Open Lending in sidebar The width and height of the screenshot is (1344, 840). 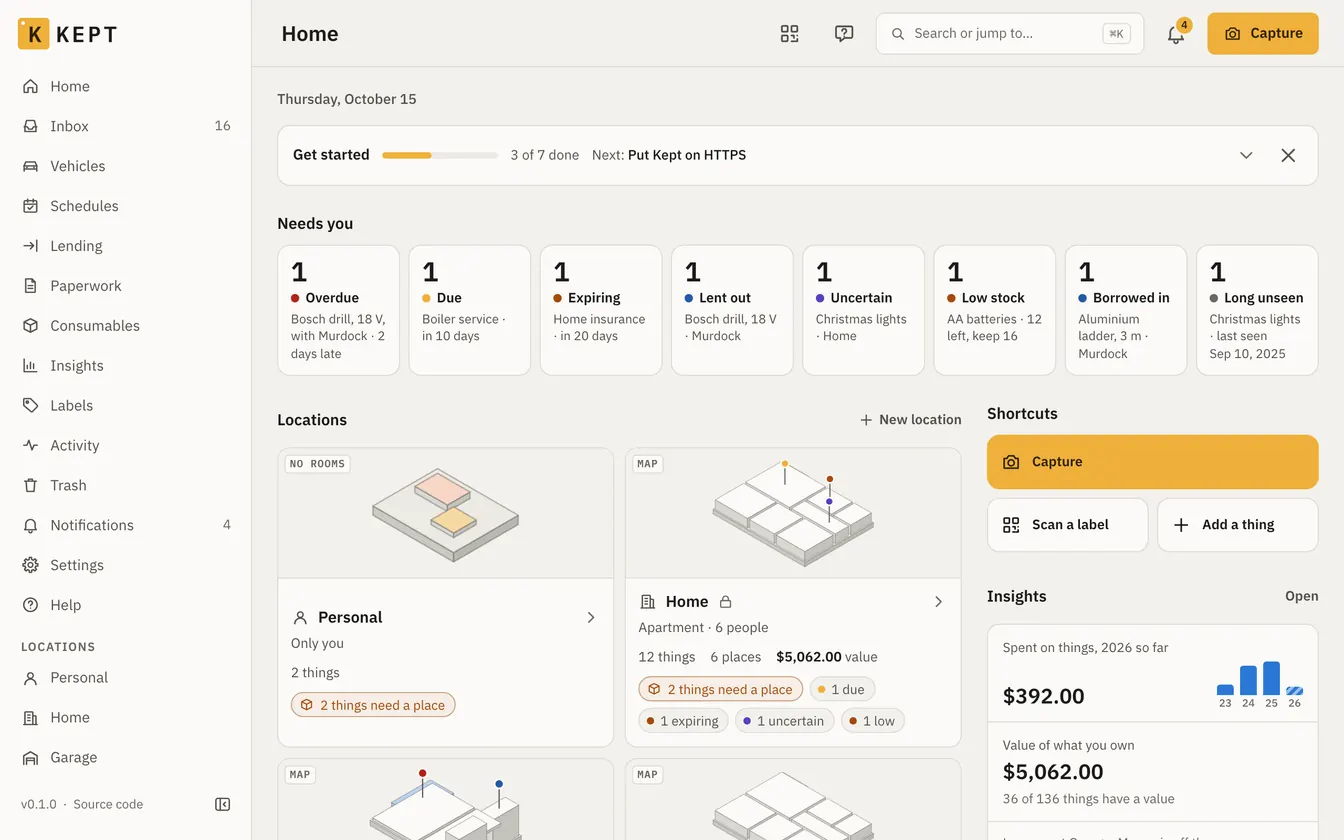click(126, 246)
